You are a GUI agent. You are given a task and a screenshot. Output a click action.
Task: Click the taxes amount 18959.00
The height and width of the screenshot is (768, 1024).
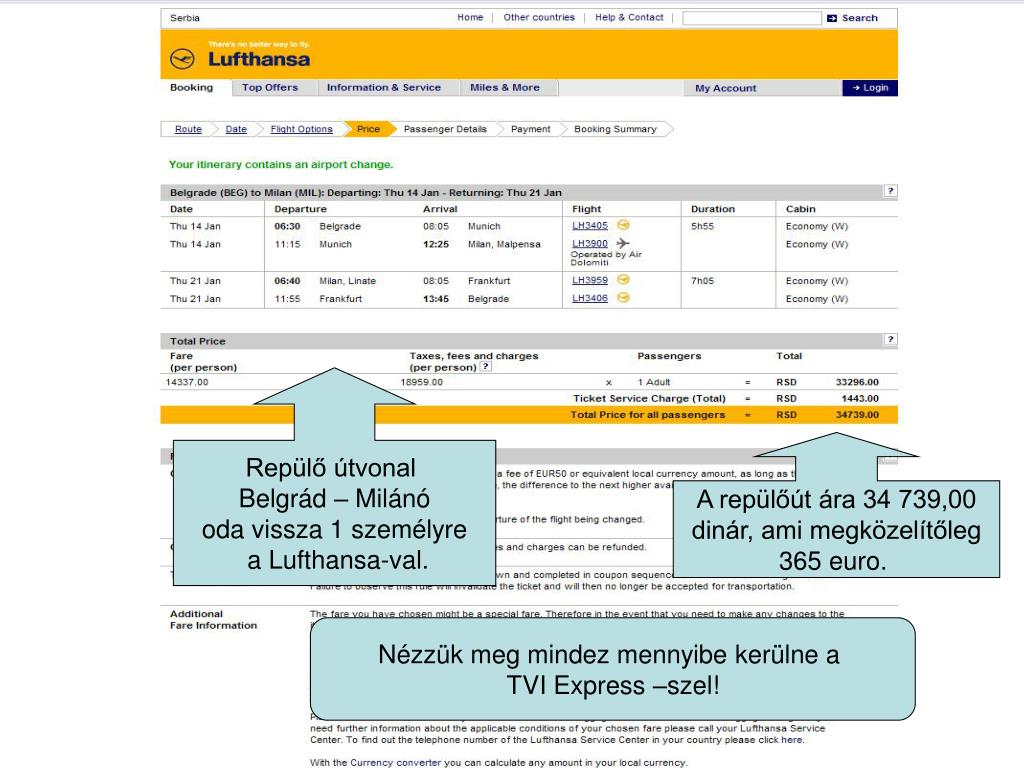coord(421,382)
